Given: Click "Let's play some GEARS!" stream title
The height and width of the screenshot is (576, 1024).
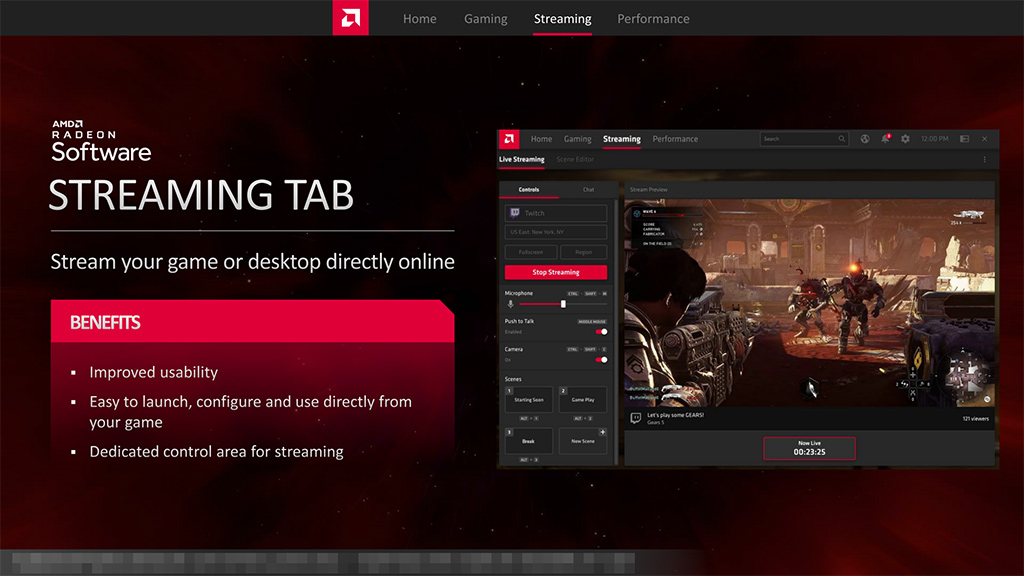Looking at the screenshot, I should tap(675, 415).
